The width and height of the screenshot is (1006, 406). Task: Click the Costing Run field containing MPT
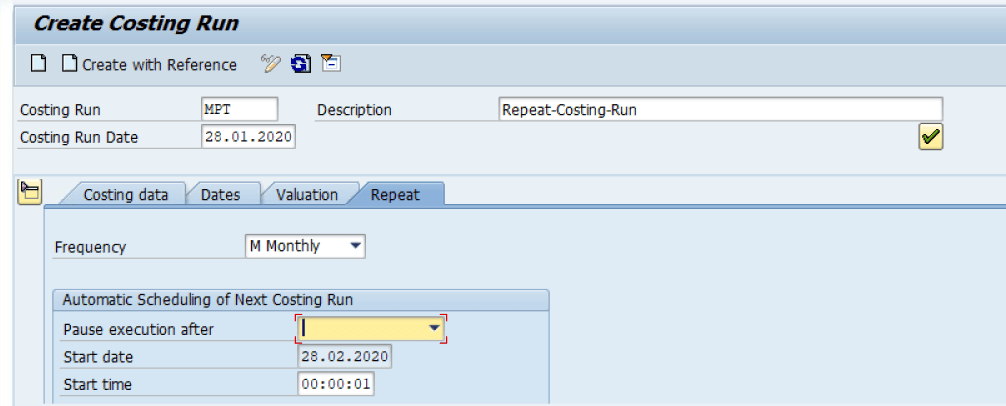(239, 110)
